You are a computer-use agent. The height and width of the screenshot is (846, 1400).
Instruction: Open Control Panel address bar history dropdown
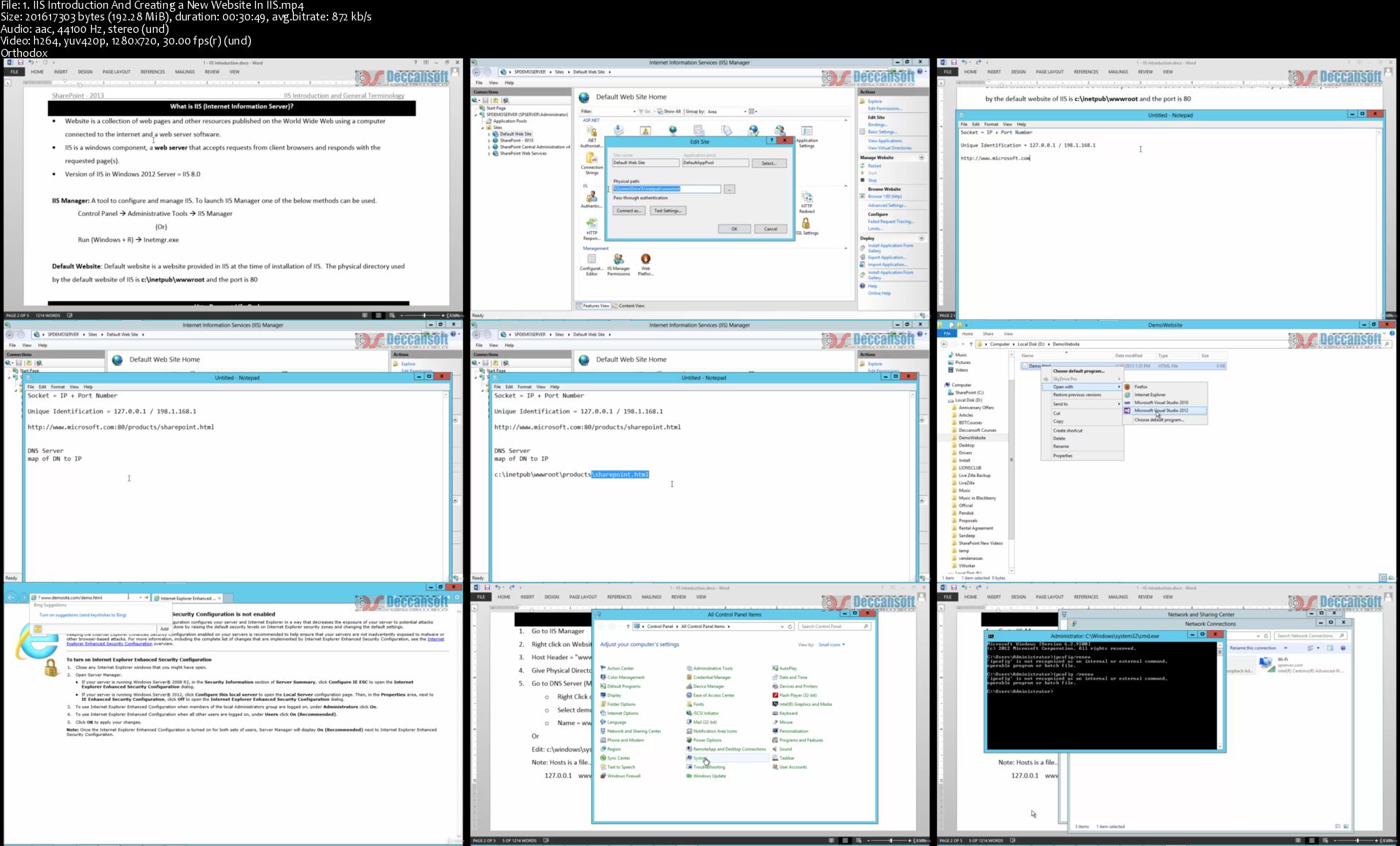point(782,626)
